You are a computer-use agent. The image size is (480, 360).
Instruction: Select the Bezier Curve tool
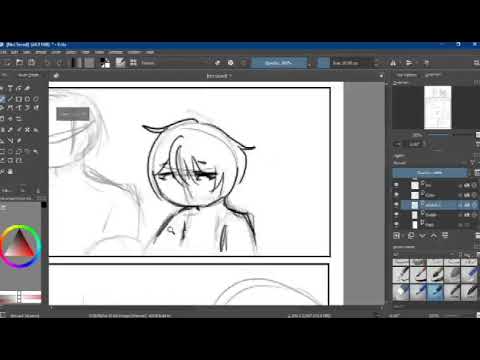click(x=10, y=108)
